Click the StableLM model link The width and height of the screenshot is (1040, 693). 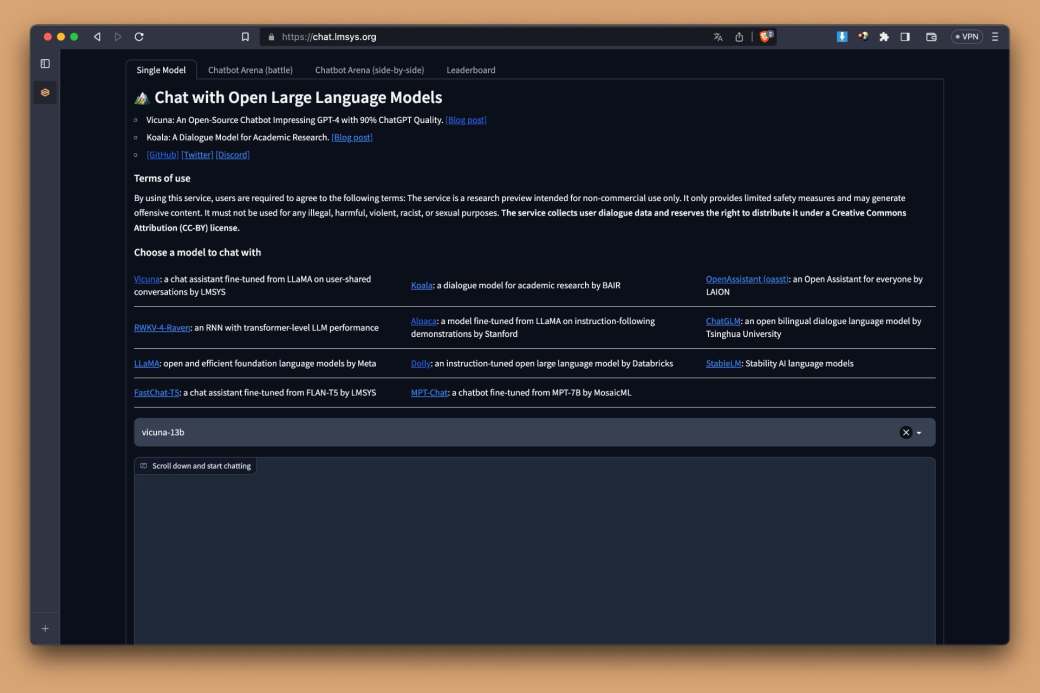(x=723, y=363)
